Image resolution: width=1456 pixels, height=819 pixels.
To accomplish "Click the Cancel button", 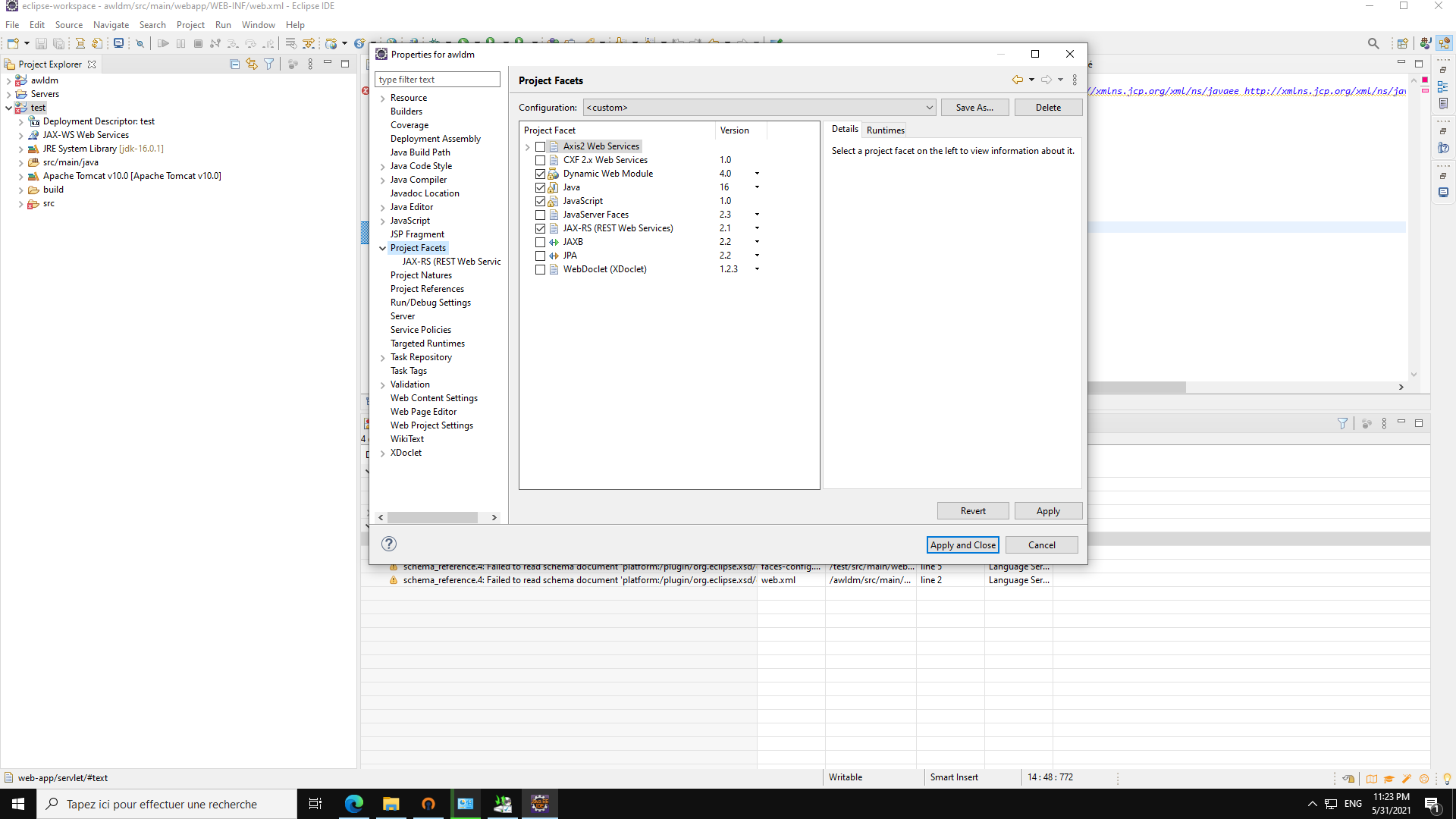I will pyautogui.click(x=1041, y=545).
